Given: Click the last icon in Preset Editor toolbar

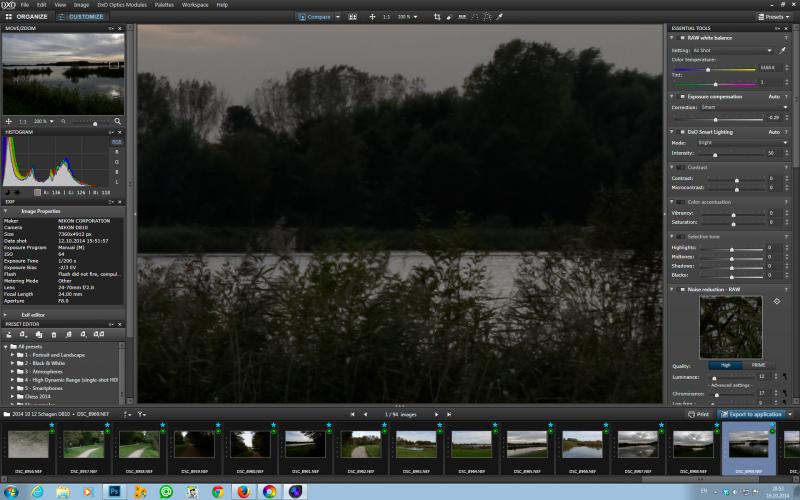Looking at the screenshot, I should (x=99, y=334).
